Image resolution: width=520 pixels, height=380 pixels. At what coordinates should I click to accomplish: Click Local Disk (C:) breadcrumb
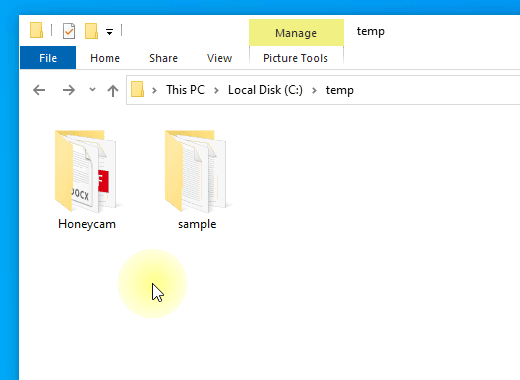click(265, 90)
